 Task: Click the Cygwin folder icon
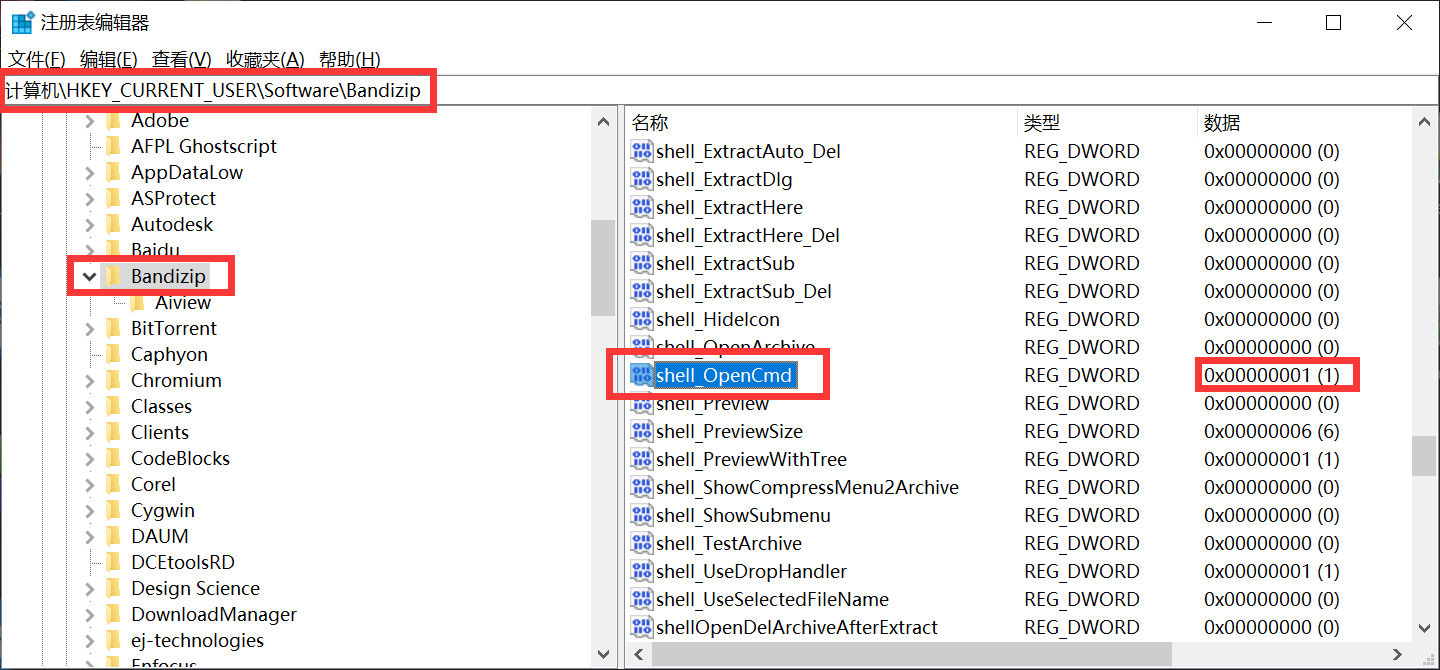click(x=114, y=511)
